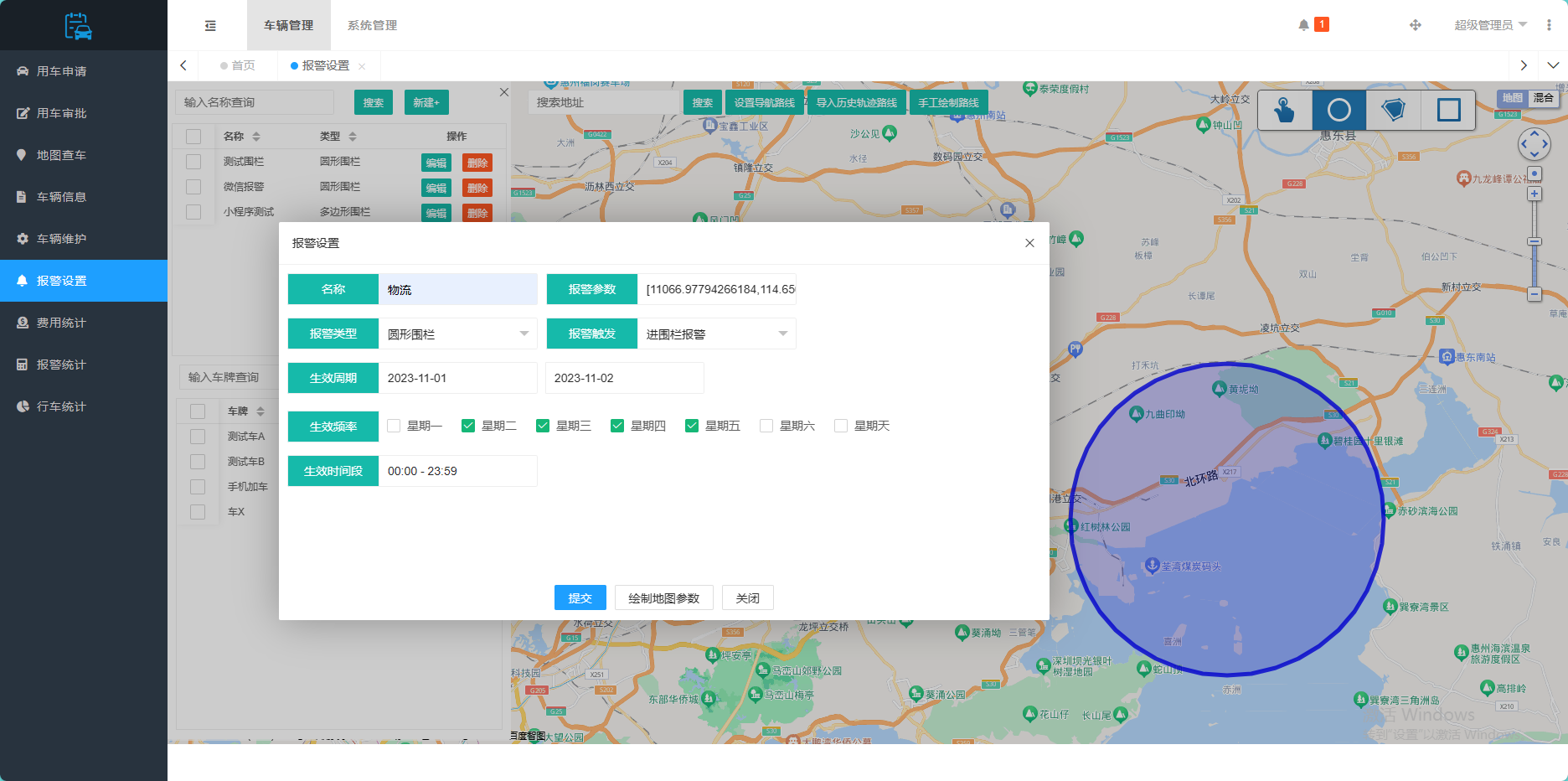Switch to the 车辆管理 top menu
This screenshot has height=781, width=1568.
(289, 25)
